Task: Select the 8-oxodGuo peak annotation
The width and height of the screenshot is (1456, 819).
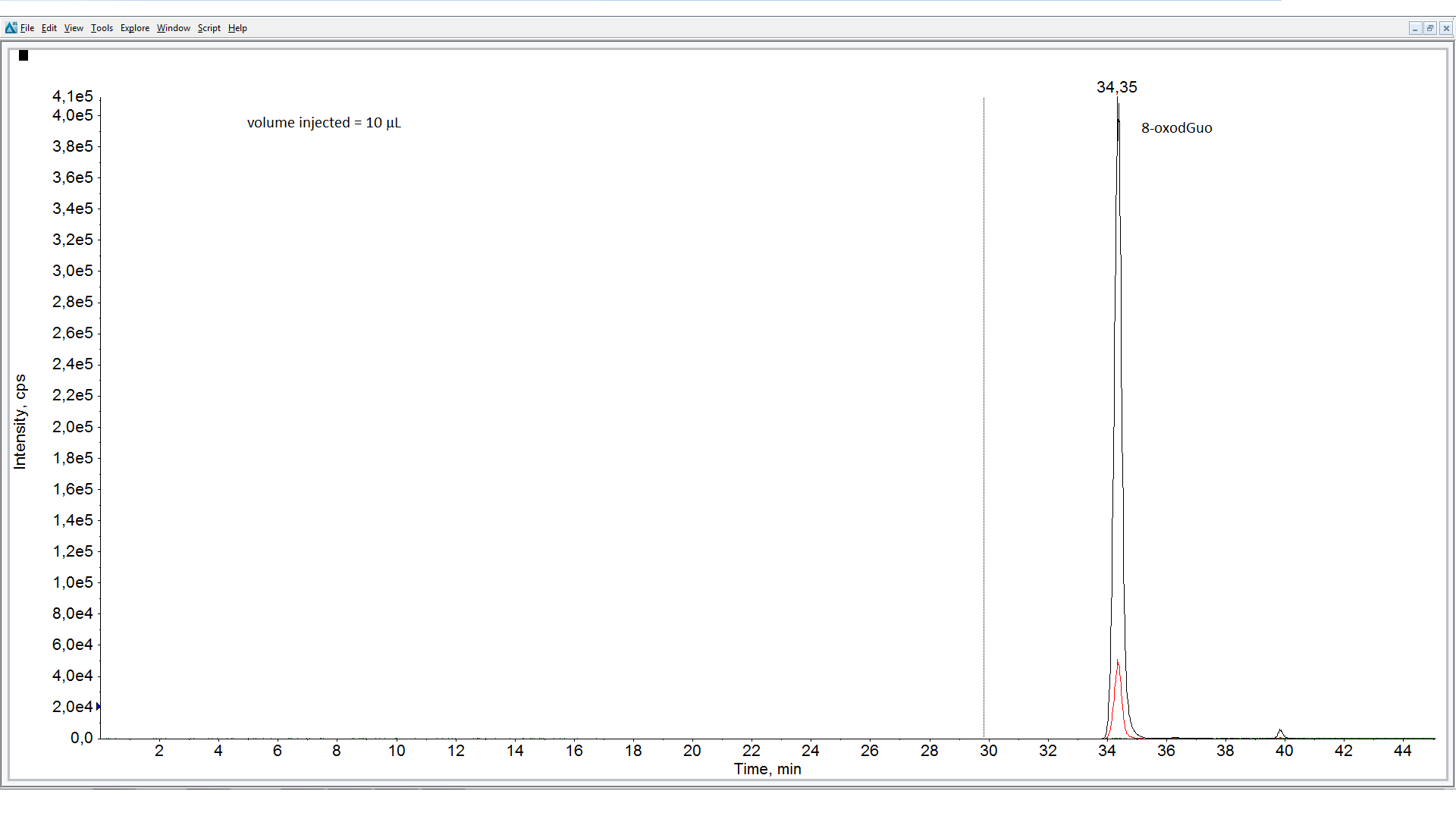Action: (x=1176, y=128)
